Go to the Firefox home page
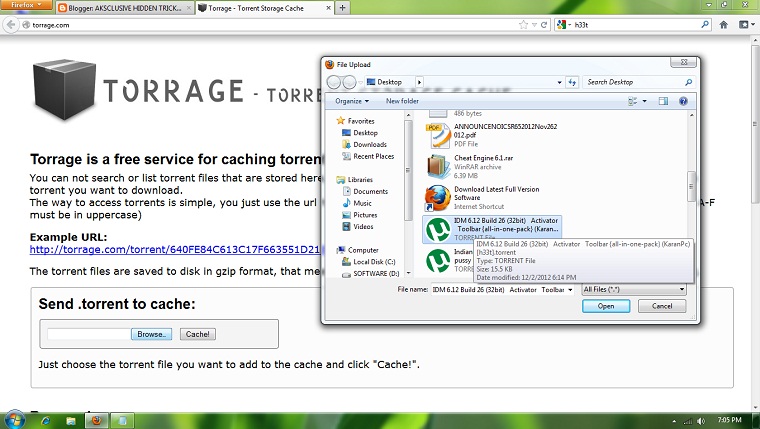This screenshot has width=760, height=429. point(724,25)
